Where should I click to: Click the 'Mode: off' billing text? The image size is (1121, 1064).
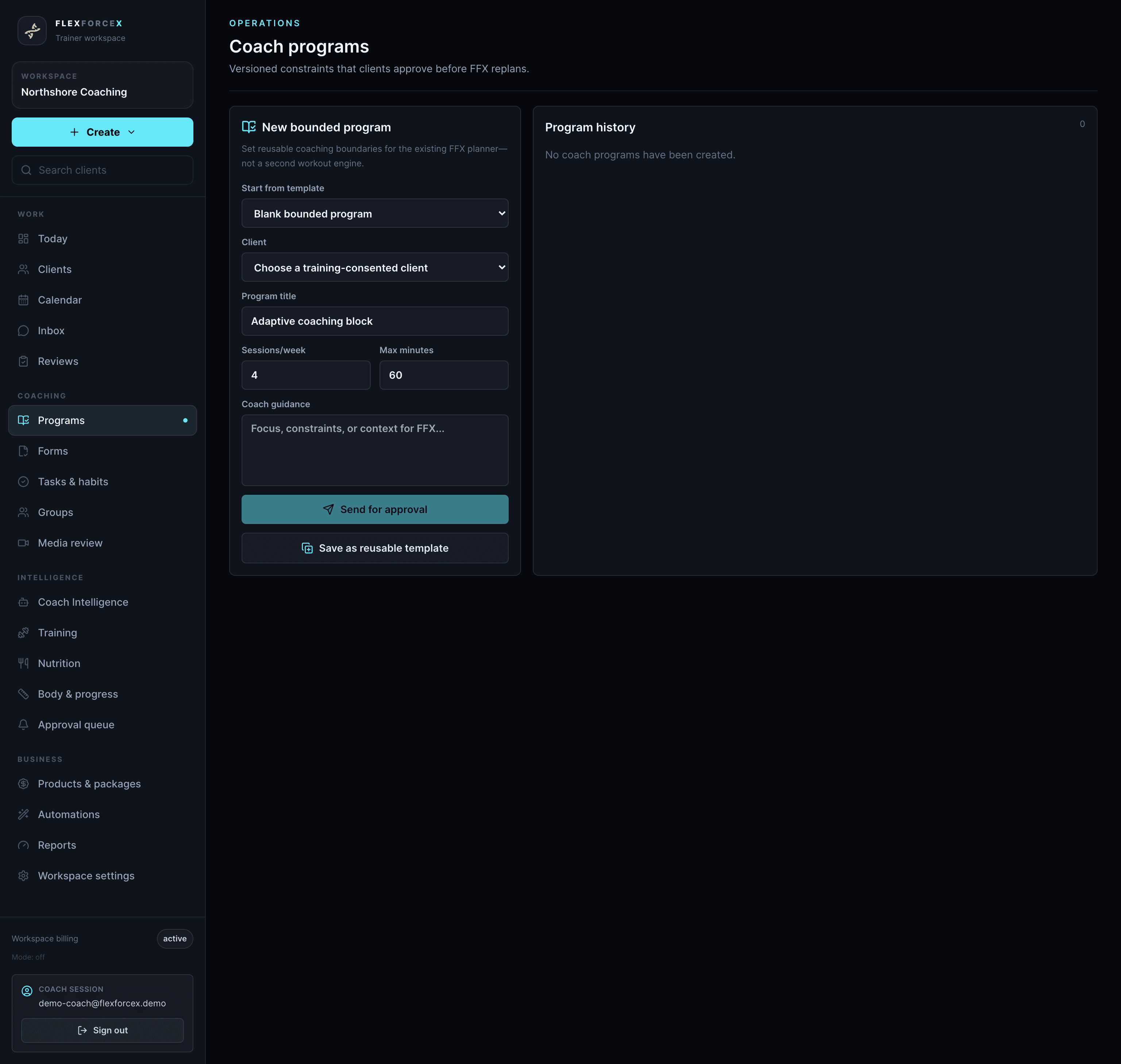(x=28, y=957)
